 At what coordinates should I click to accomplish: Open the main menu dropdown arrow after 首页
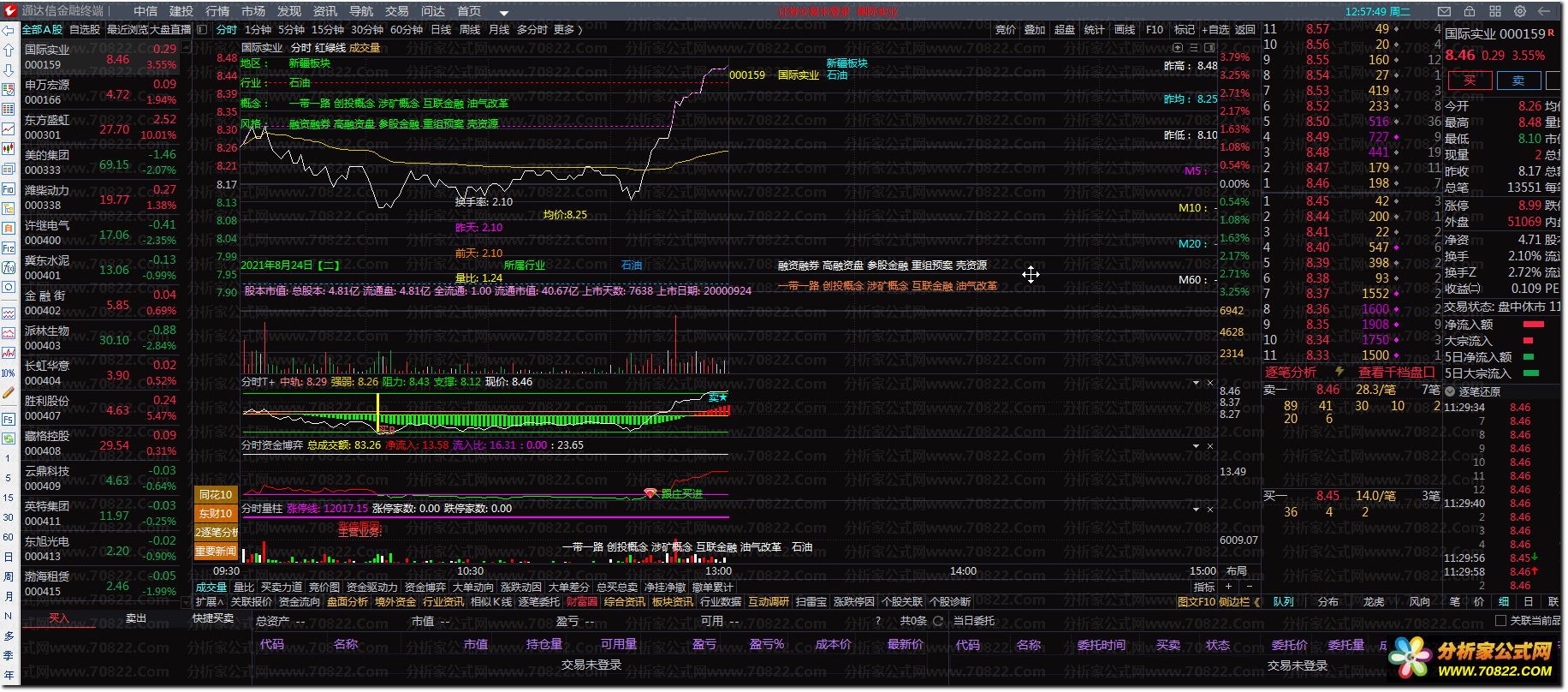(504, 13)
